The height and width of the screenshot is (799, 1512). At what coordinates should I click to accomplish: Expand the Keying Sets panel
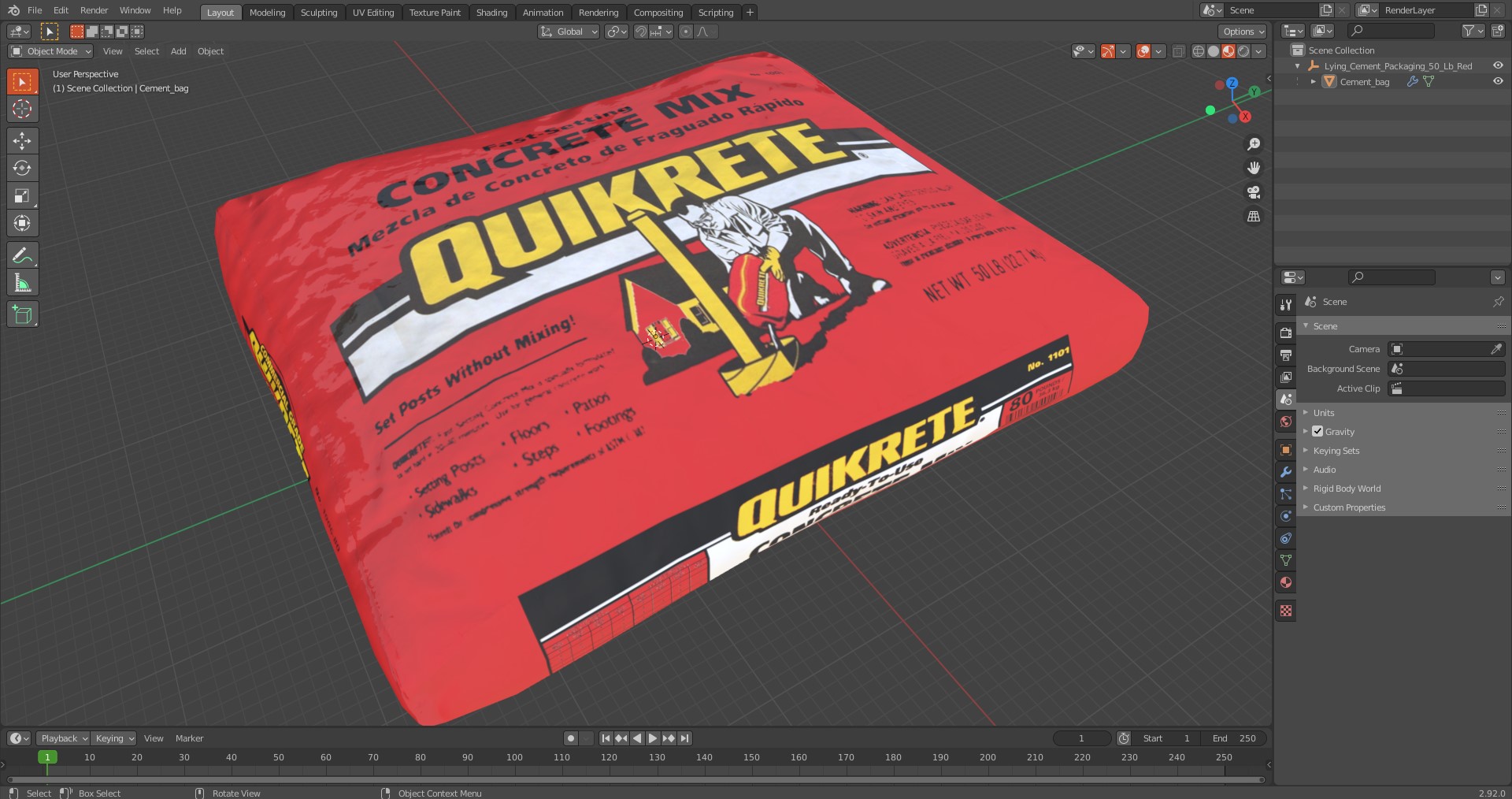[x=1336, y=451]
